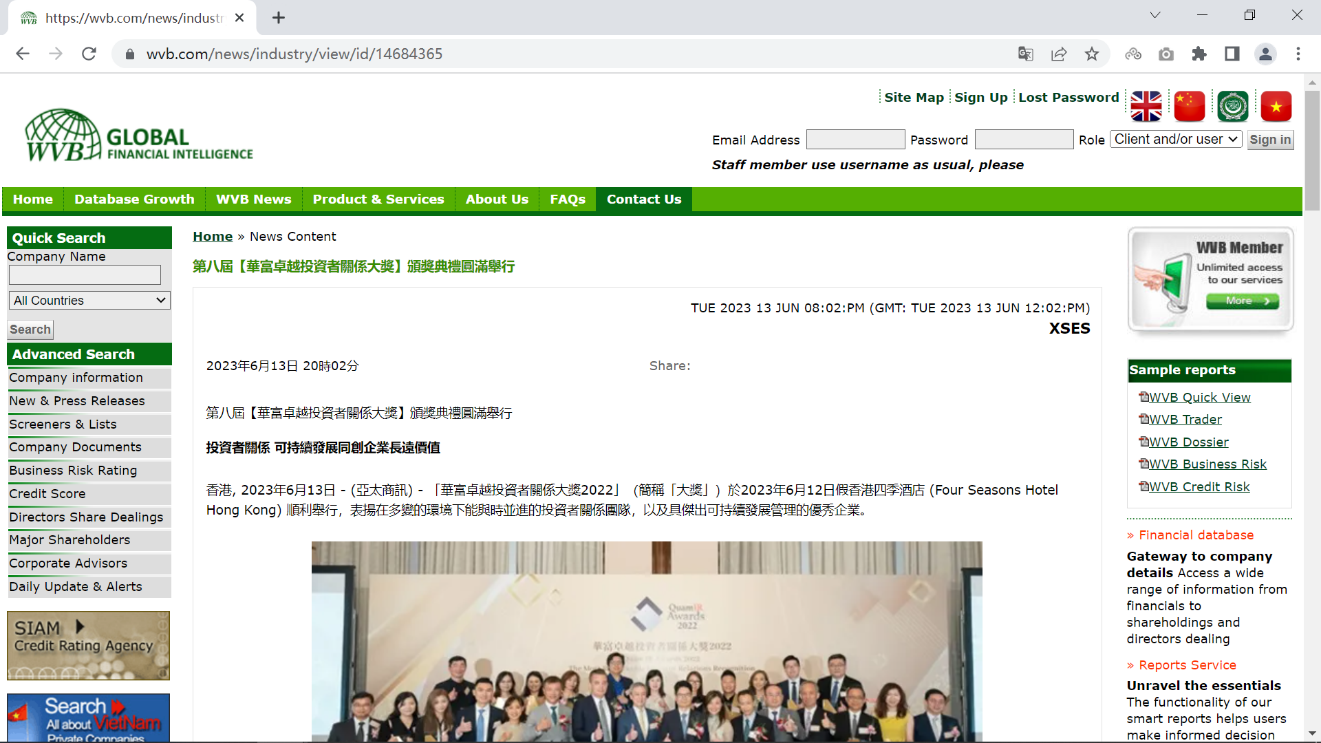1321x743 pixels.
Task: Follow the Home breadcrumb link
Action: click(212, 236)
